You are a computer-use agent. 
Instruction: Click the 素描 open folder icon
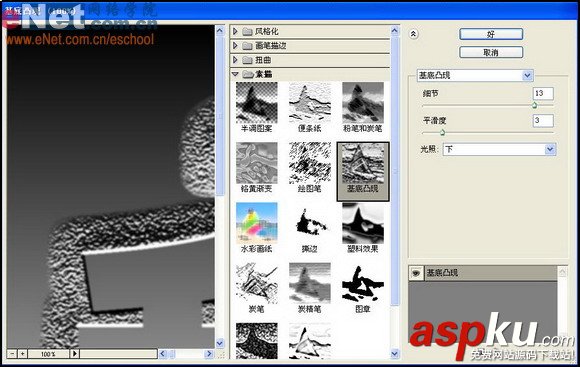(x=247, y=74)
